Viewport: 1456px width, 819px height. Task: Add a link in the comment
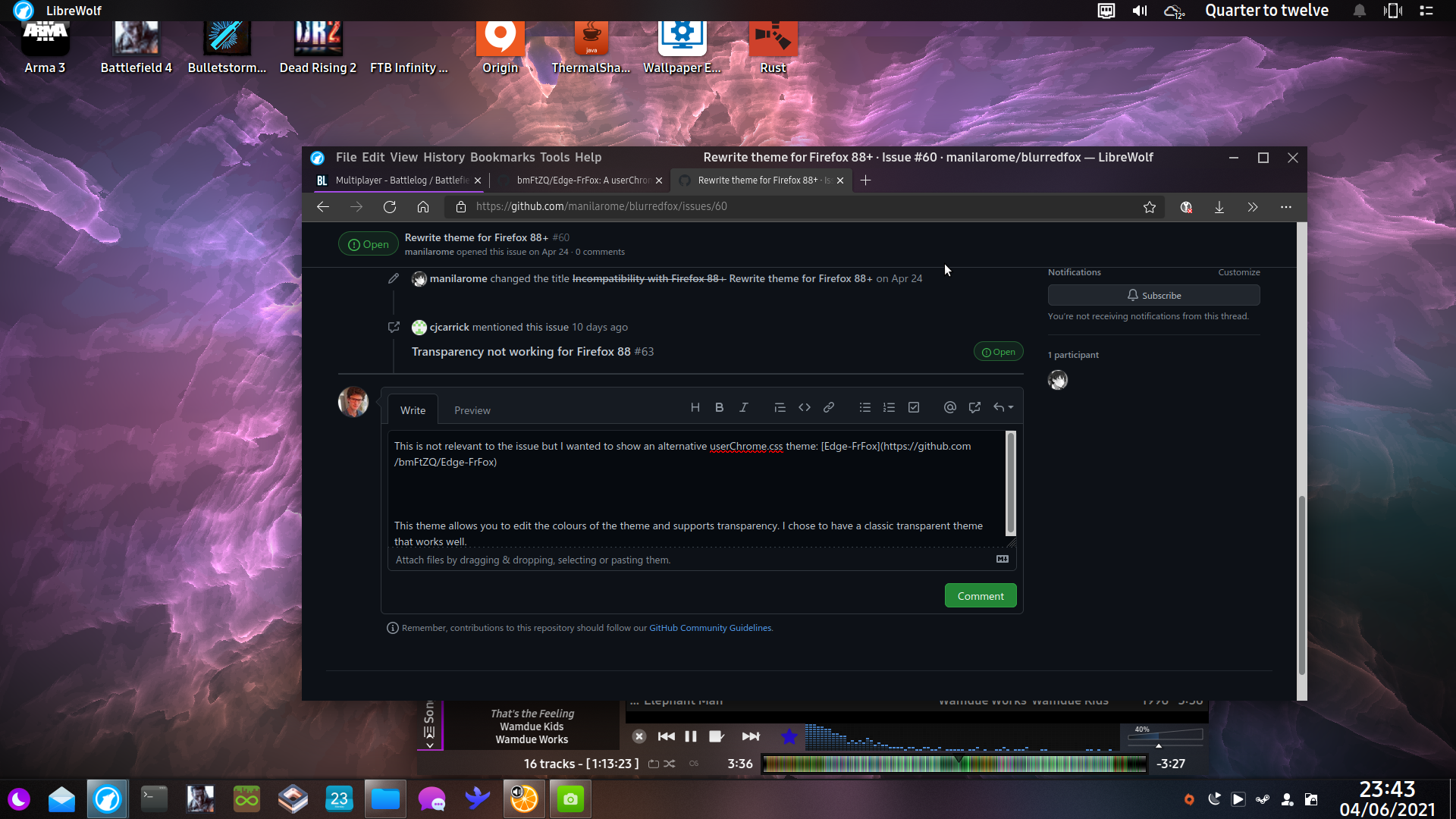(x=829, y=408)
